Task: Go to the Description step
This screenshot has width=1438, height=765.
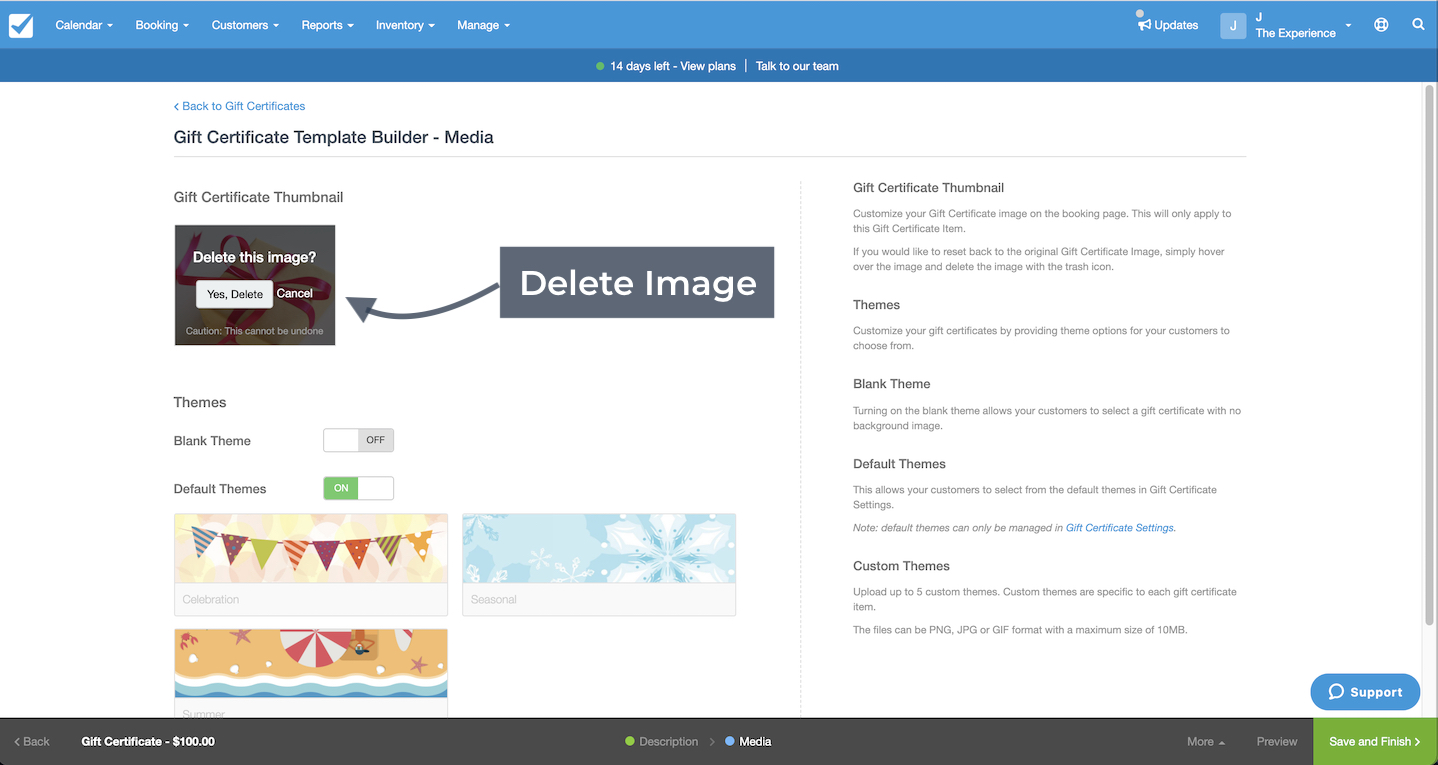Action: click(x=661, y=741)
